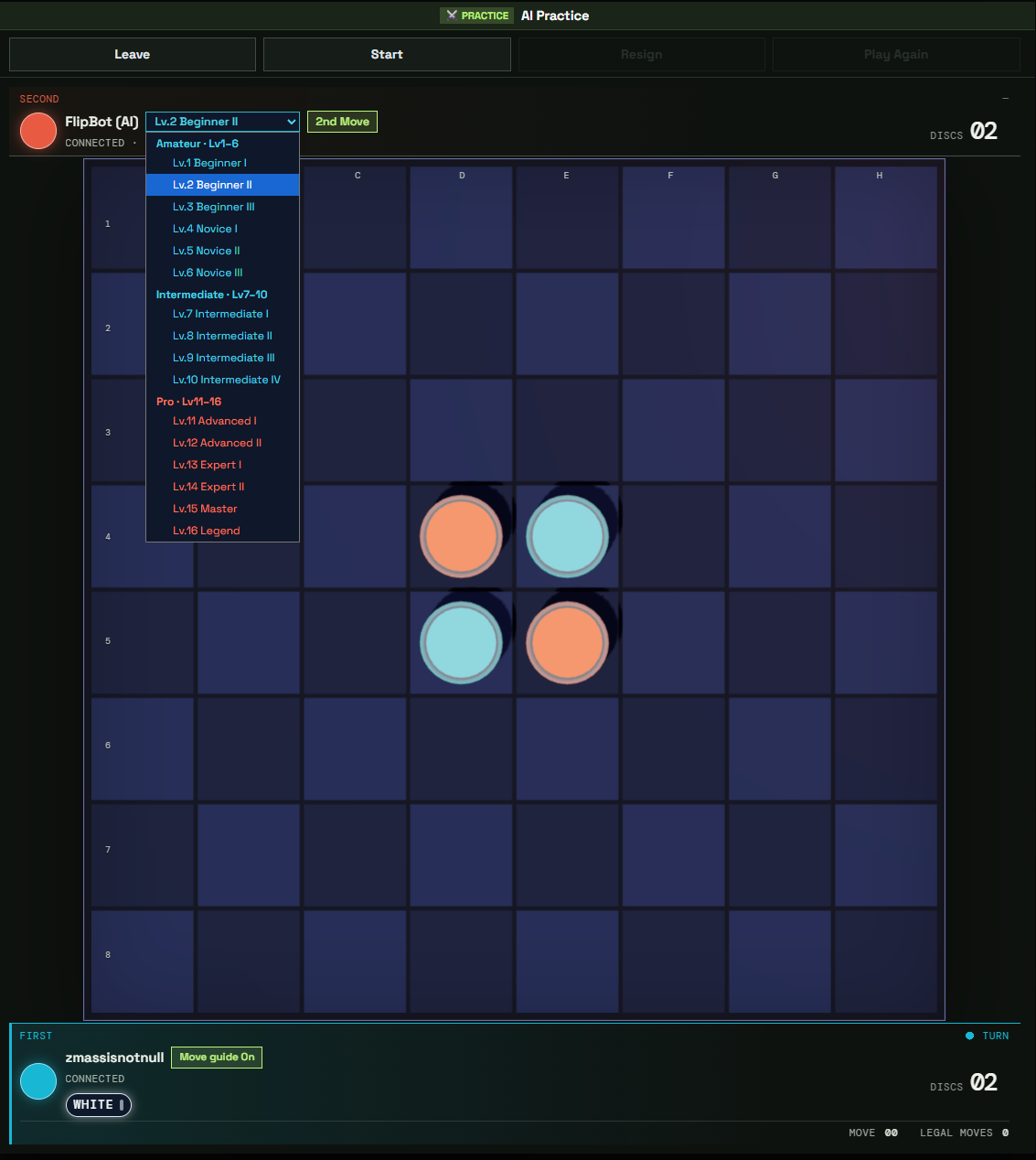The image size is (1036, 1160).
Task: Click the orange disc on D4
Action: [461, 536]
